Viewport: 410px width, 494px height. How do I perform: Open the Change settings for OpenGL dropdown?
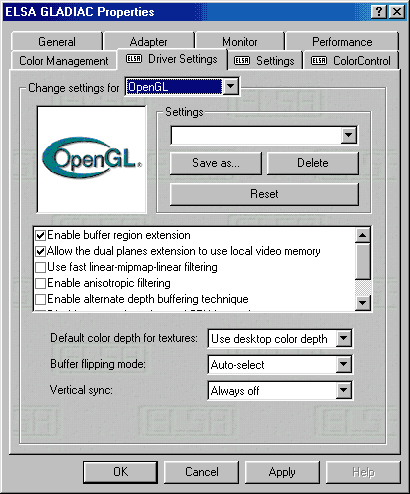click(x=230, y=87)
